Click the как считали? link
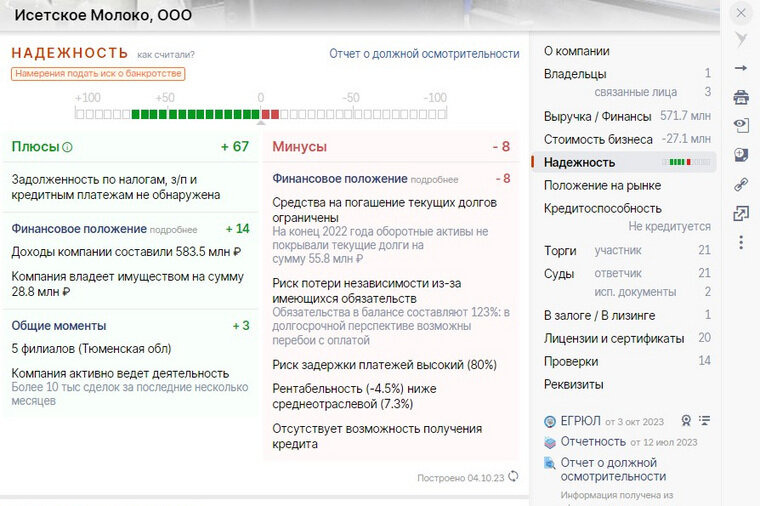760x506 pixels. click(166, 55)
